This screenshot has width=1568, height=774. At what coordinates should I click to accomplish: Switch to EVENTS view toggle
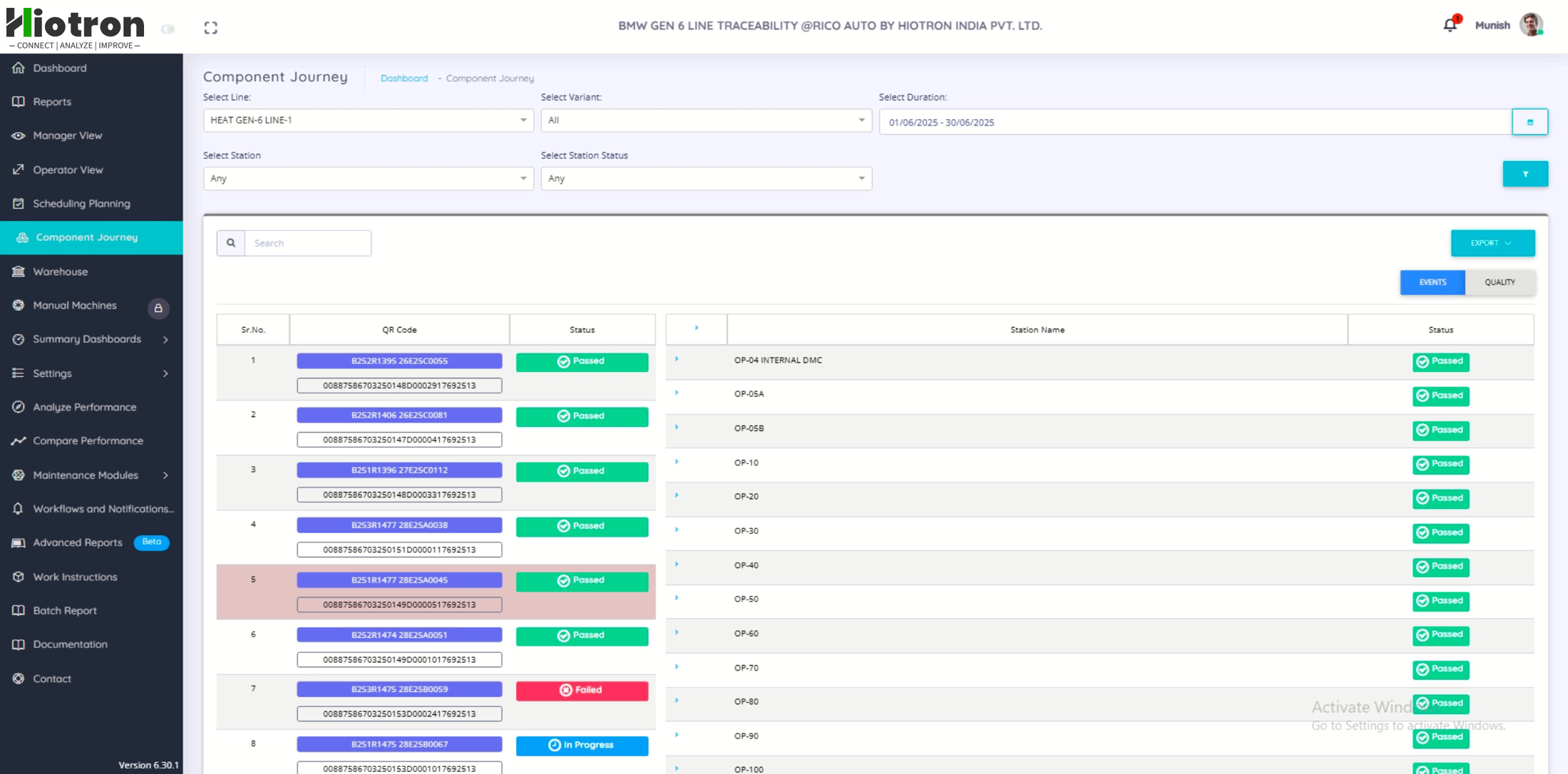click(1432, 282)
